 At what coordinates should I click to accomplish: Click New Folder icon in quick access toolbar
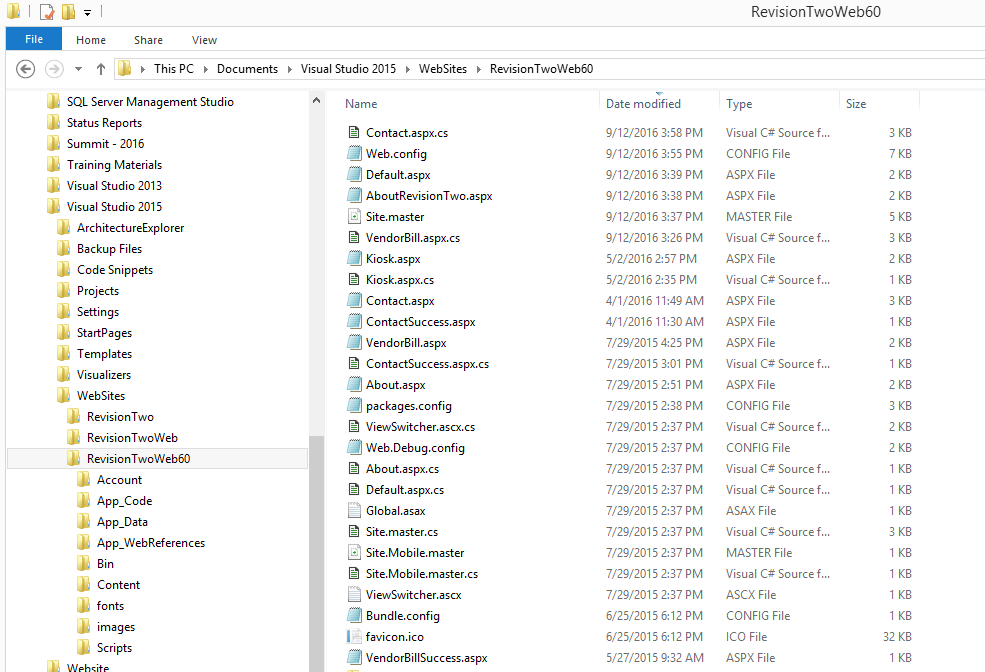[x=68, y=11]
